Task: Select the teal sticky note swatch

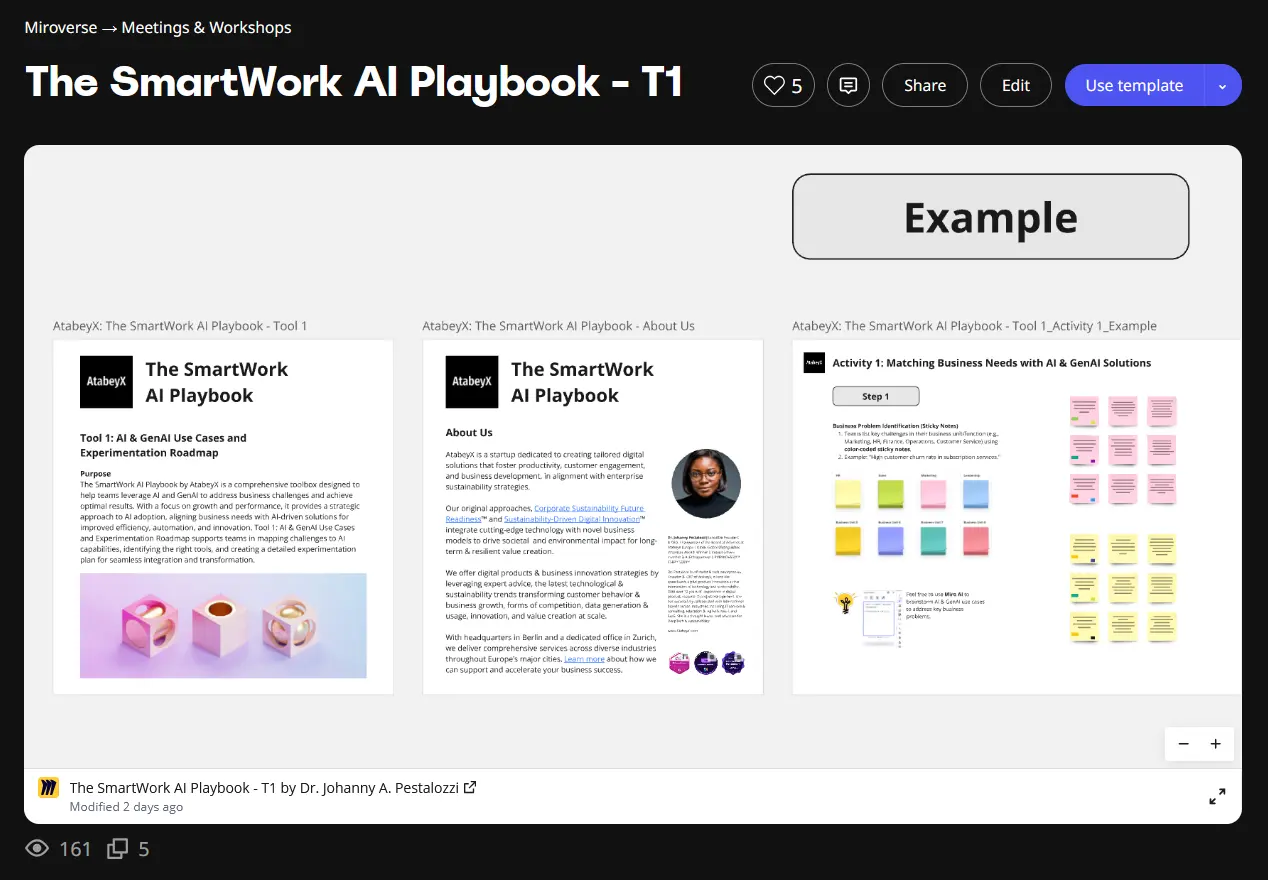Action: coord(933,540)
